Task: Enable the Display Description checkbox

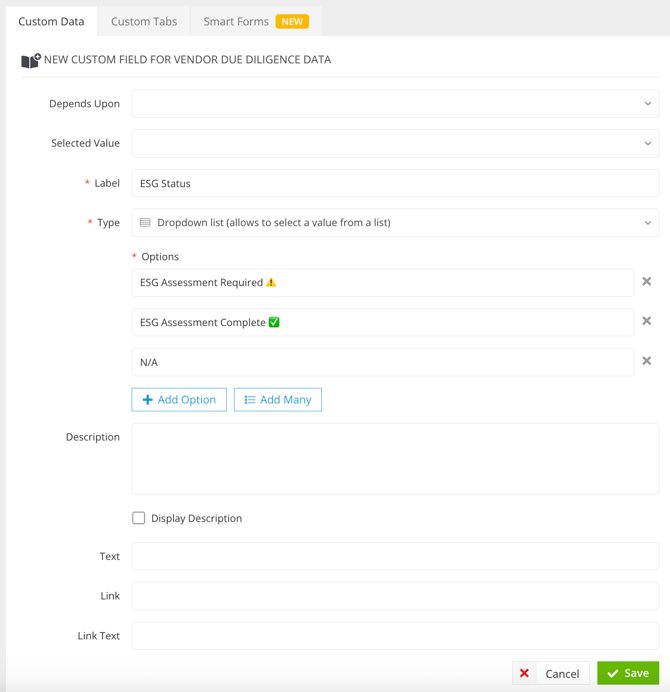Action: pos(139,518)
